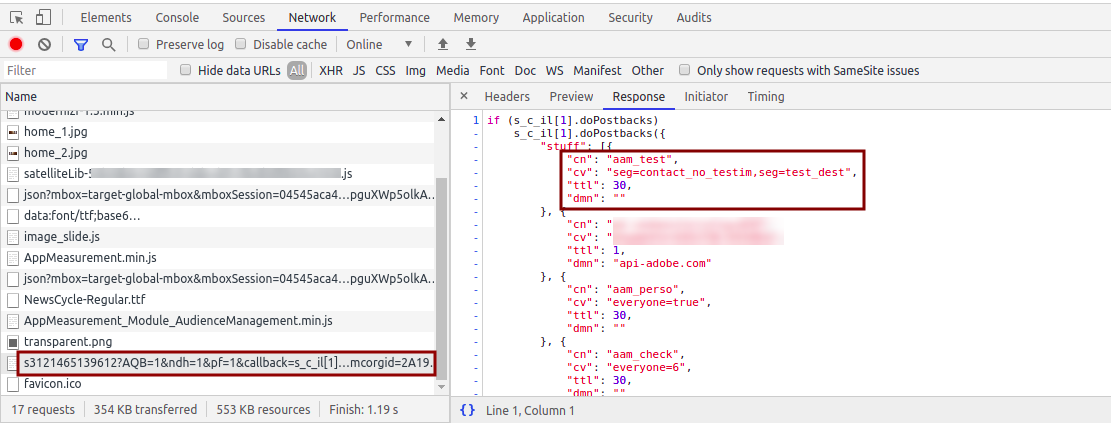Screen dimensions: 1111x423
Task: Click the Filter text input field
Action: (x=85, y=70)
